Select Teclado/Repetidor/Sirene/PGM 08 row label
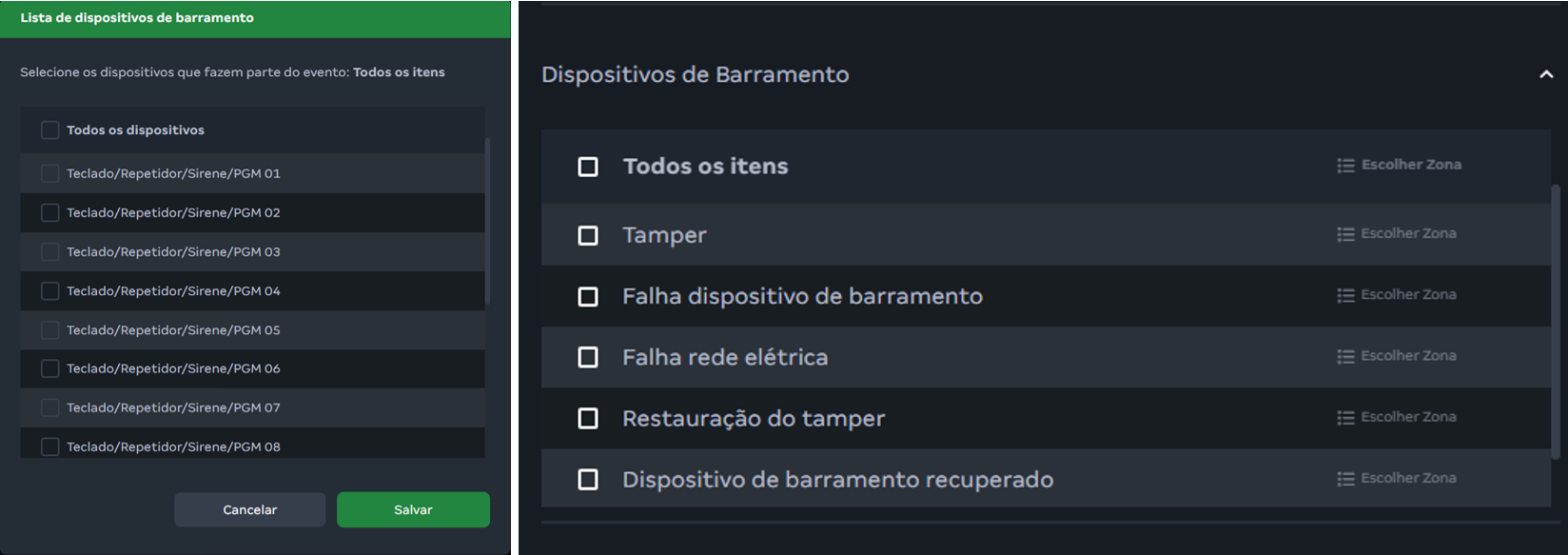 coord(173,446)
